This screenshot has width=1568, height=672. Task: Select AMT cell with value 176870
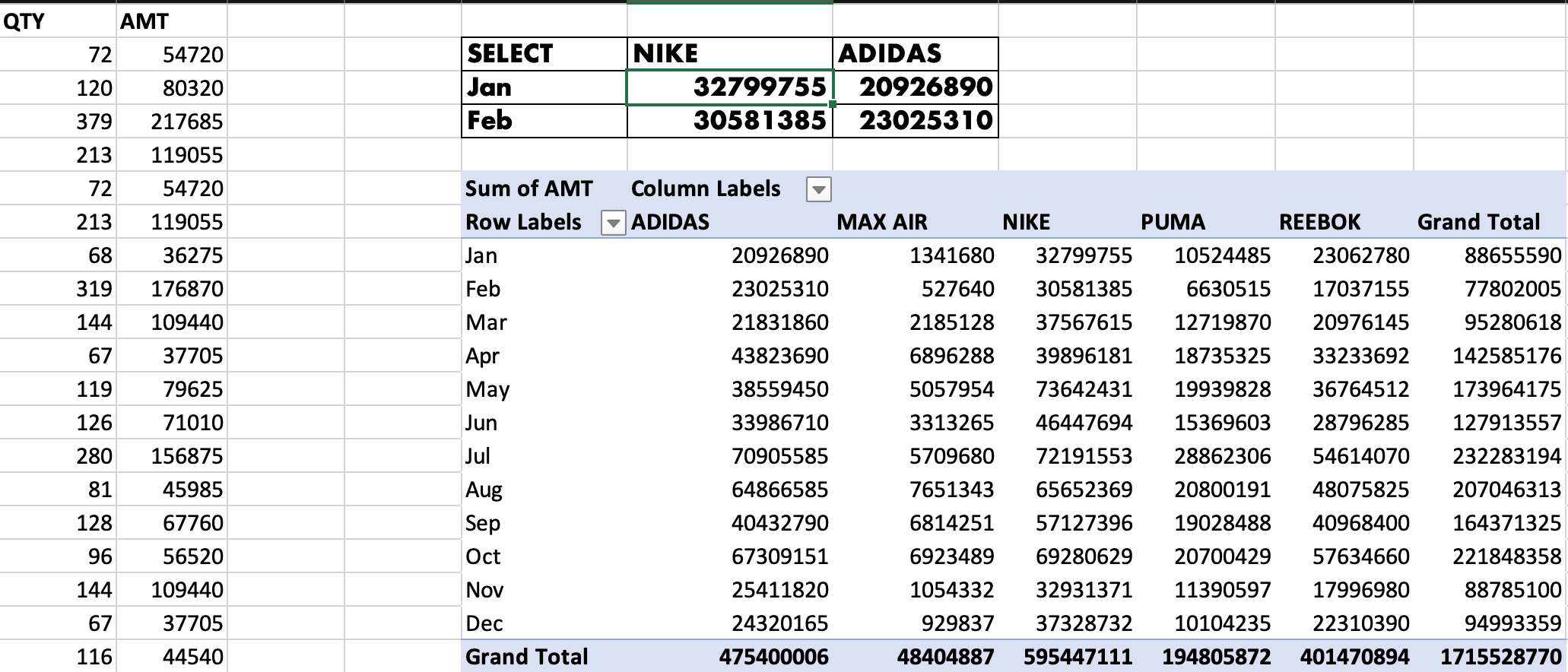pyautogui.click(x=172, y=289)
